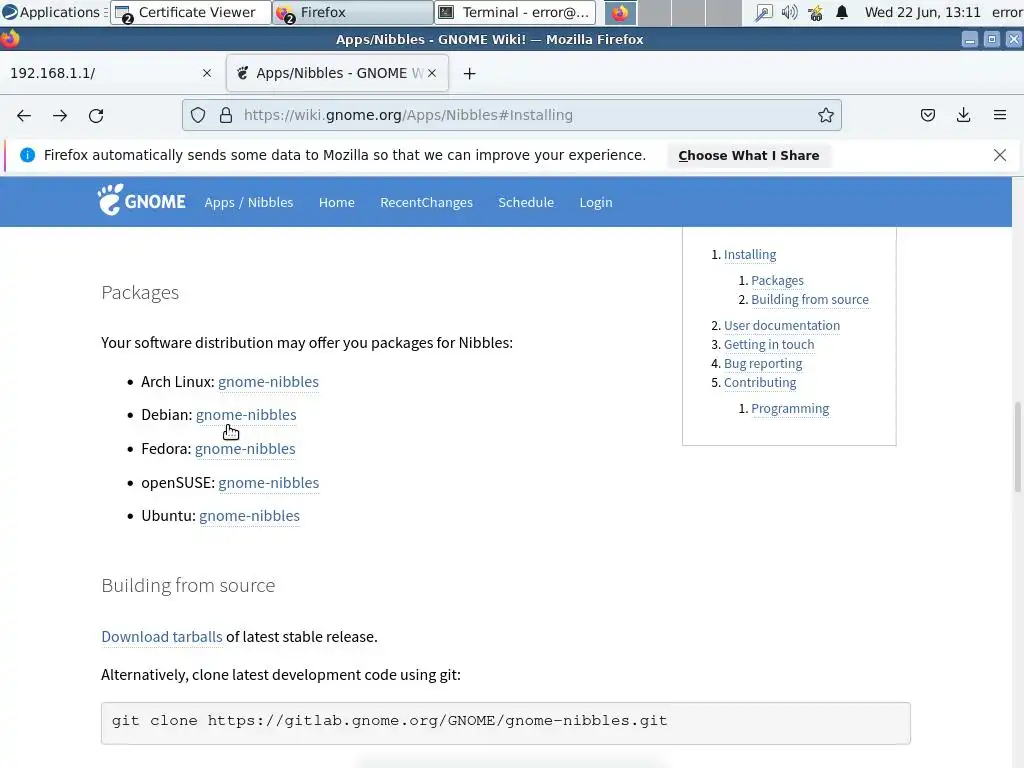
Task: Go to wiki Home
Action: point(336,202)
